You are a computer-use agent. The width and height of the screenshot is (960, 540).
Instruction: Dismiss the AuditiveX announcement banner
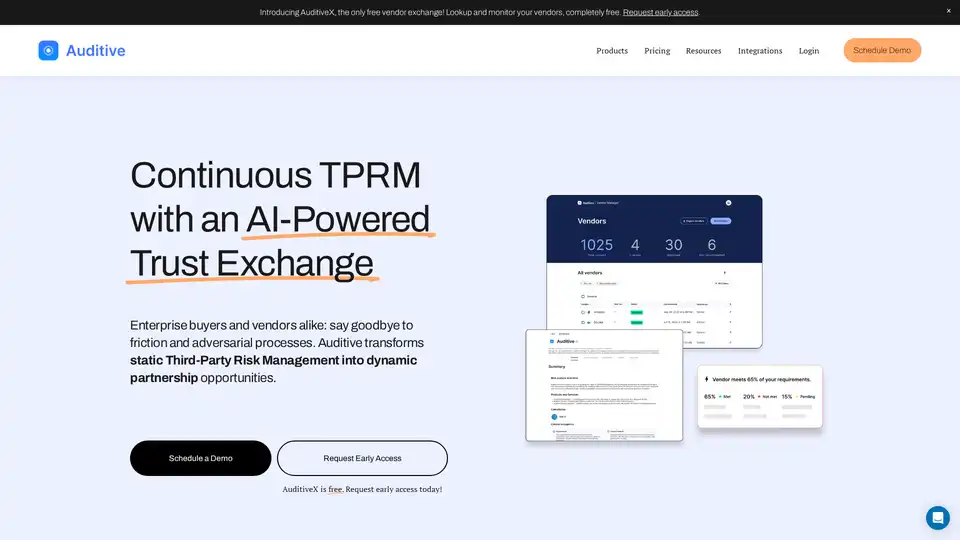948,11
